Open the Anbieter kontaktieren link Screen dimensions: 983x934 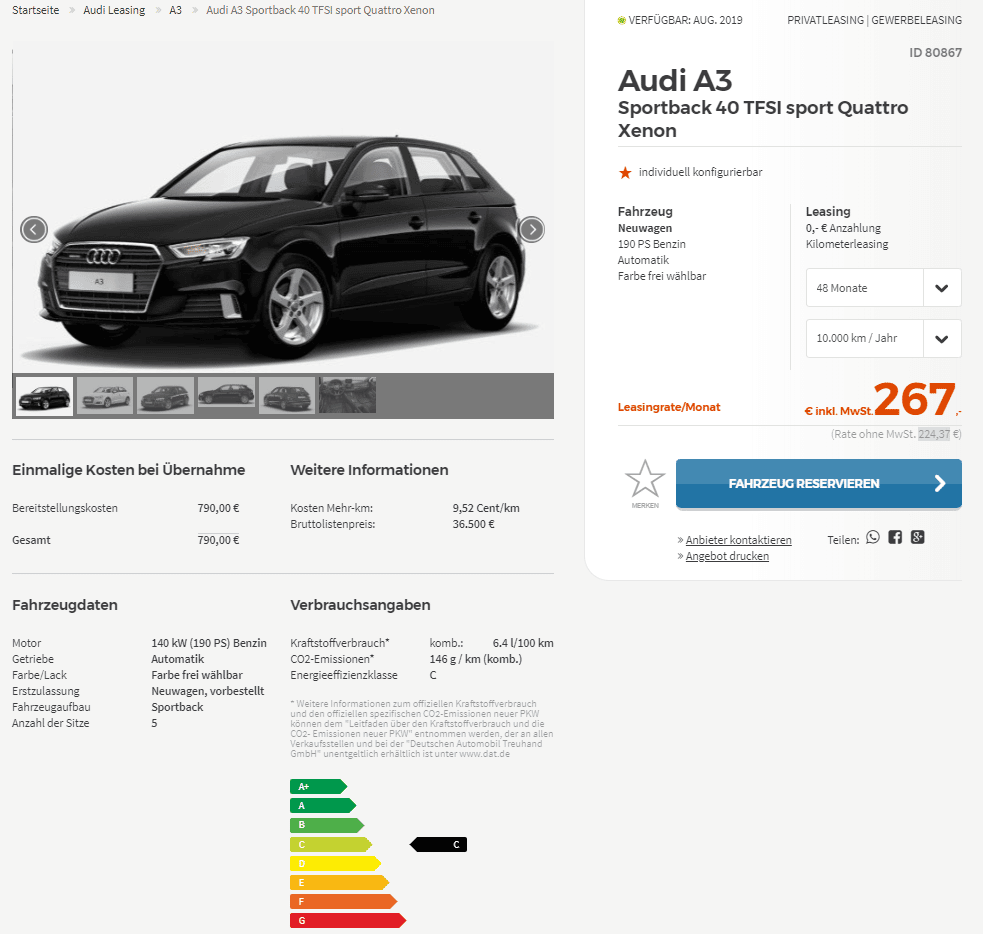[x=739, y=540]
